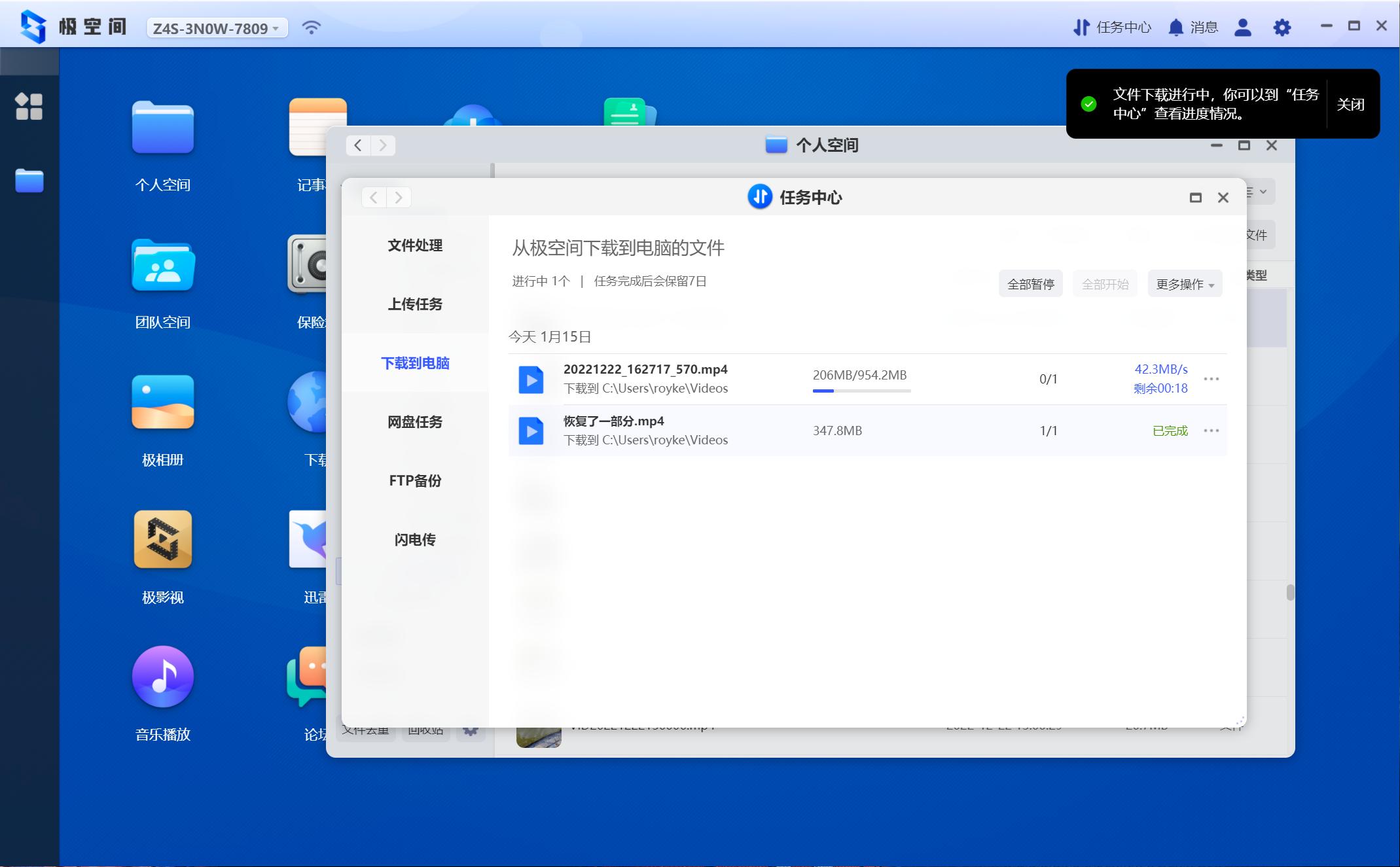The width and height of the screenshot is (1400, 867).
Task: Click the download progress bar of 20221222_162717_570.mp4
Action: (861, 391)
